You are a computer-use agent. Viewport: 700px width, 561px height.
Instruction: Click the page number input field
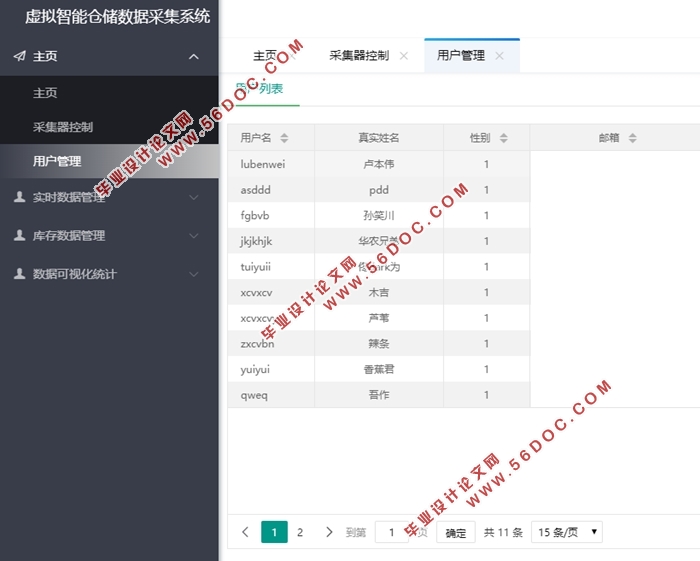click(x=392, y=532)
